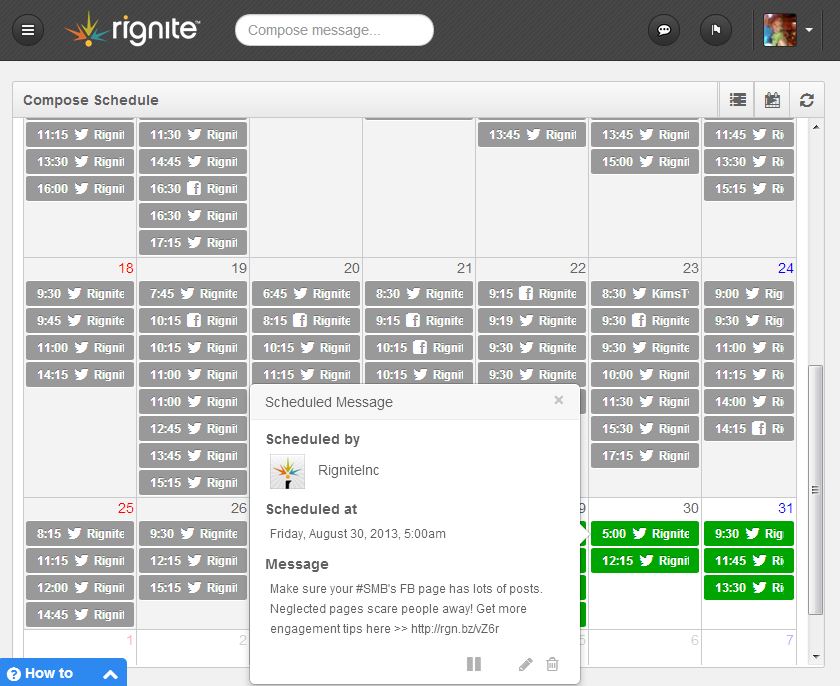Switch to list view of schedule
This screenshot has width=840, height=686.
(x=738, y=100)
